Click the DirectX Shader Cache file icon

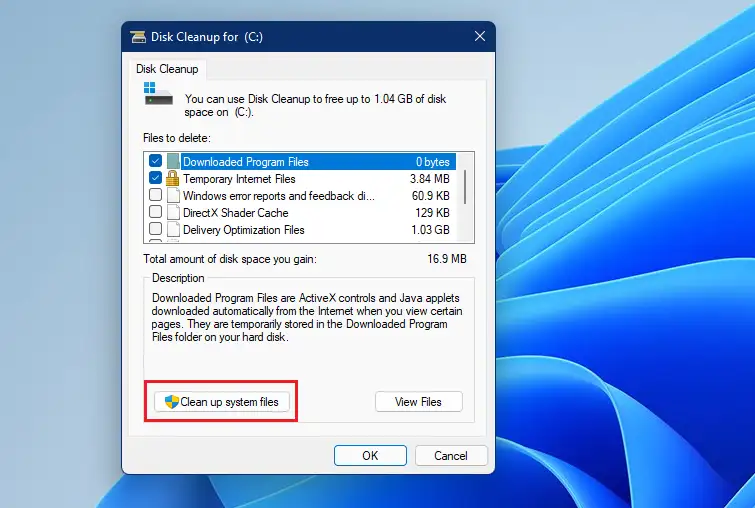[x=173, y=212]
